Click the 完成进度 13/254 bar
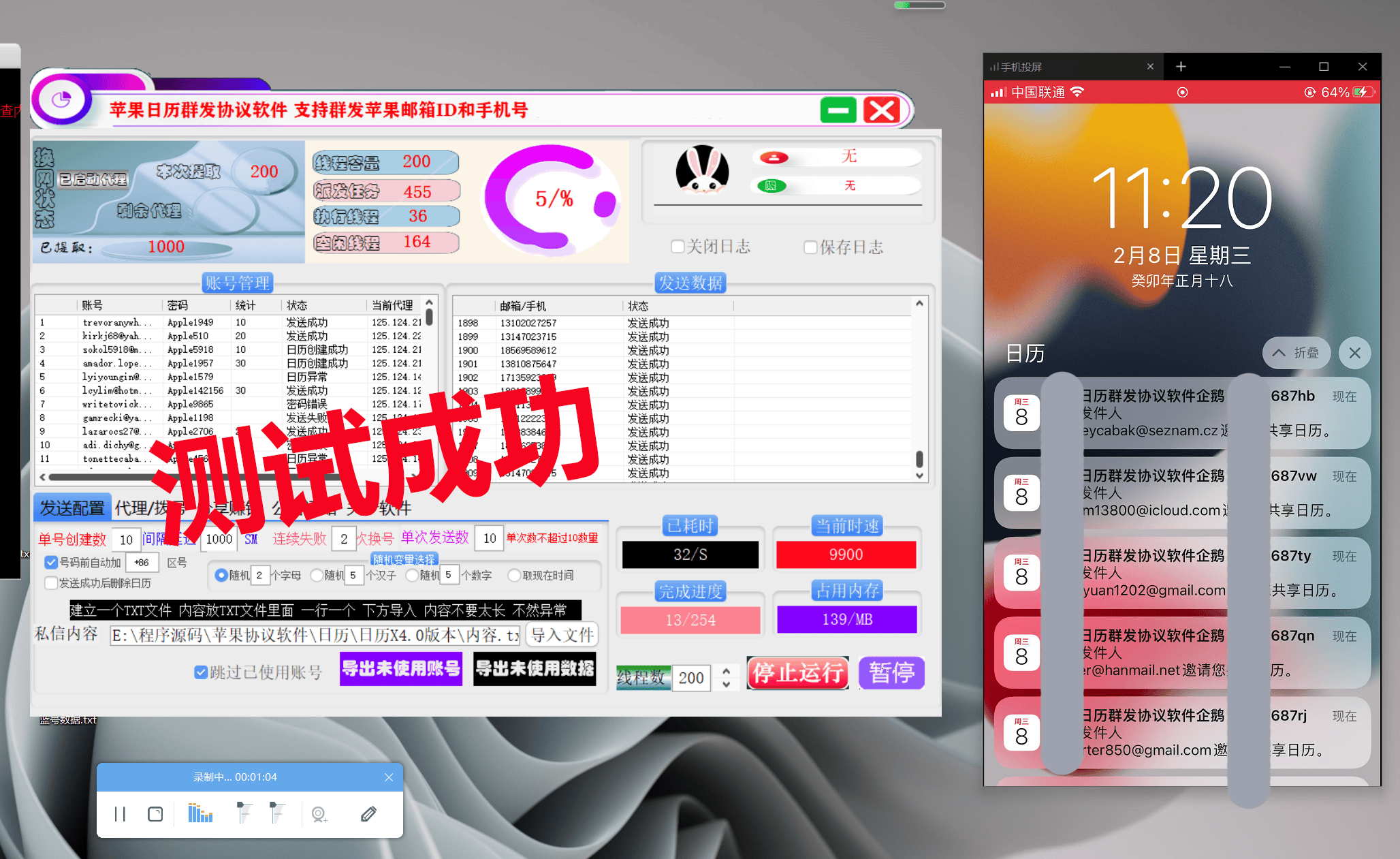This screenshot has height=859, width=1400. point(690,620)
